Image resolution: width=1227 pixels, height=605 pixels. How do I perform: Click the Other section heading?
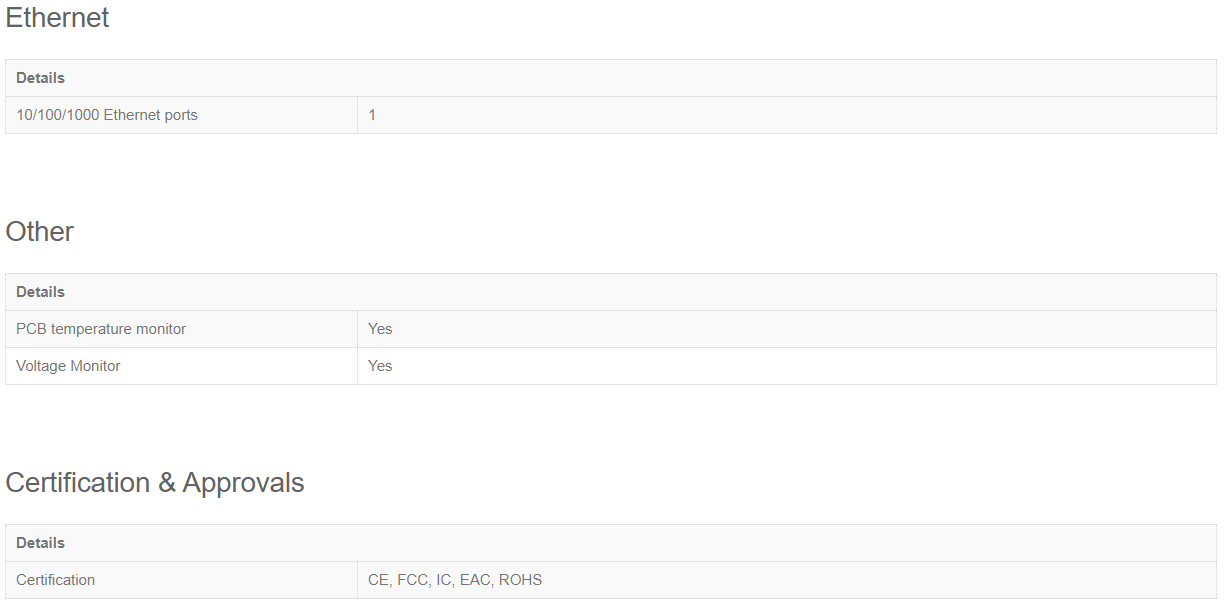40,232
